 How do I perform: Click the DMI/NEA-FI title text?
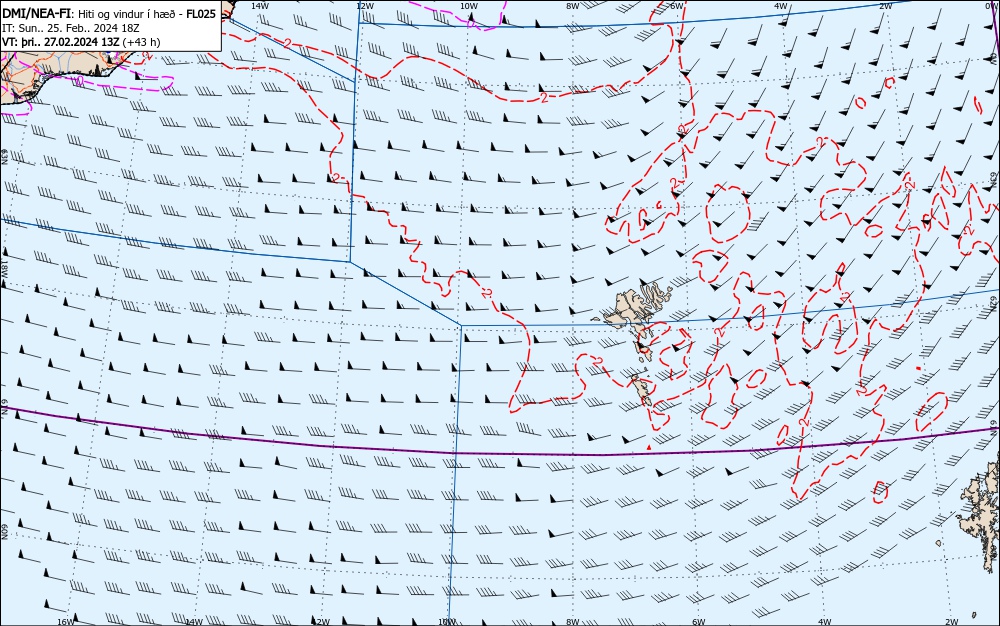tap(37, 14)
